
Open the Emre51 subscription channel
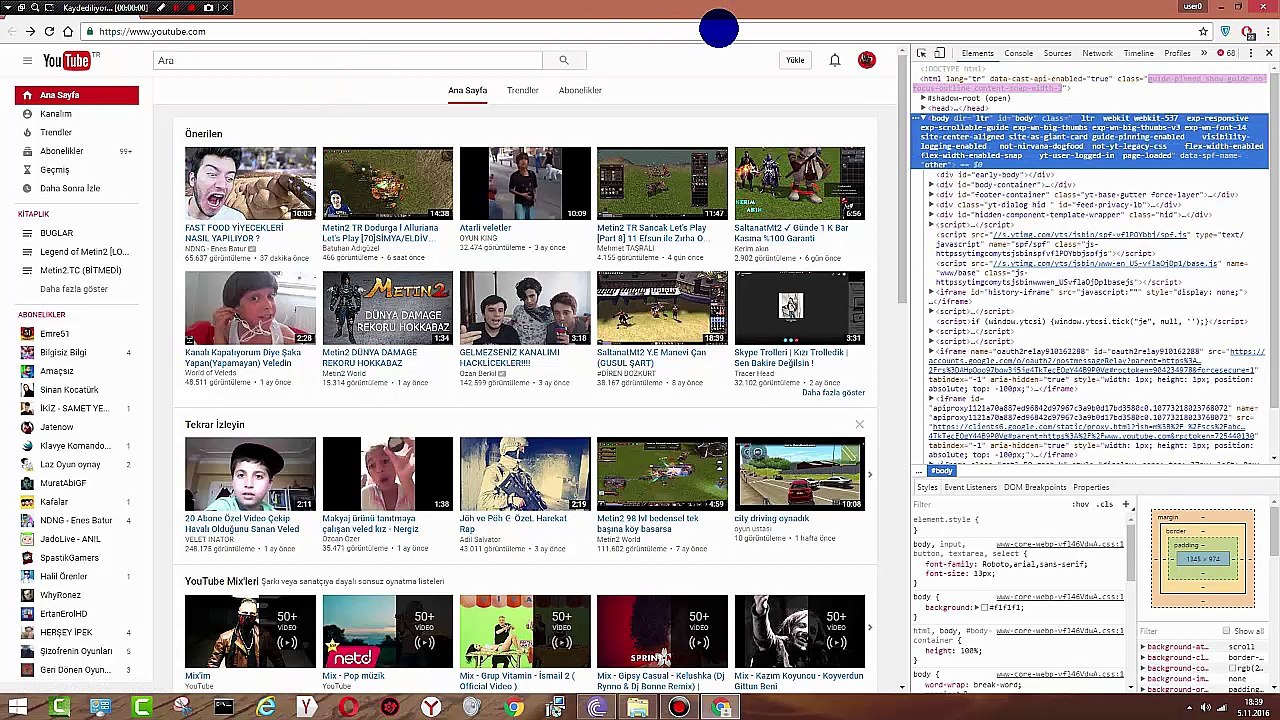[x=54, y=334]
